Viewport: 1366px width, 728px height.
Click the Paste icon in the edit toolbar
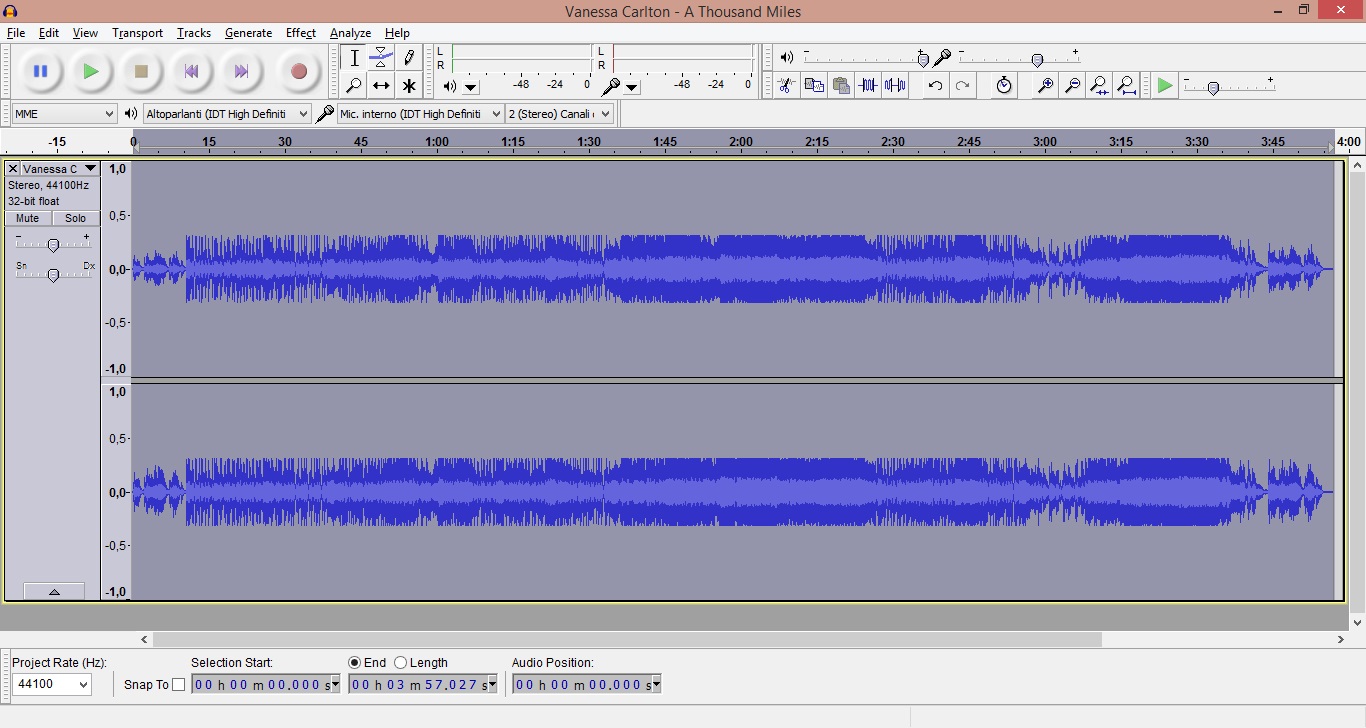(x=841, y=86)
